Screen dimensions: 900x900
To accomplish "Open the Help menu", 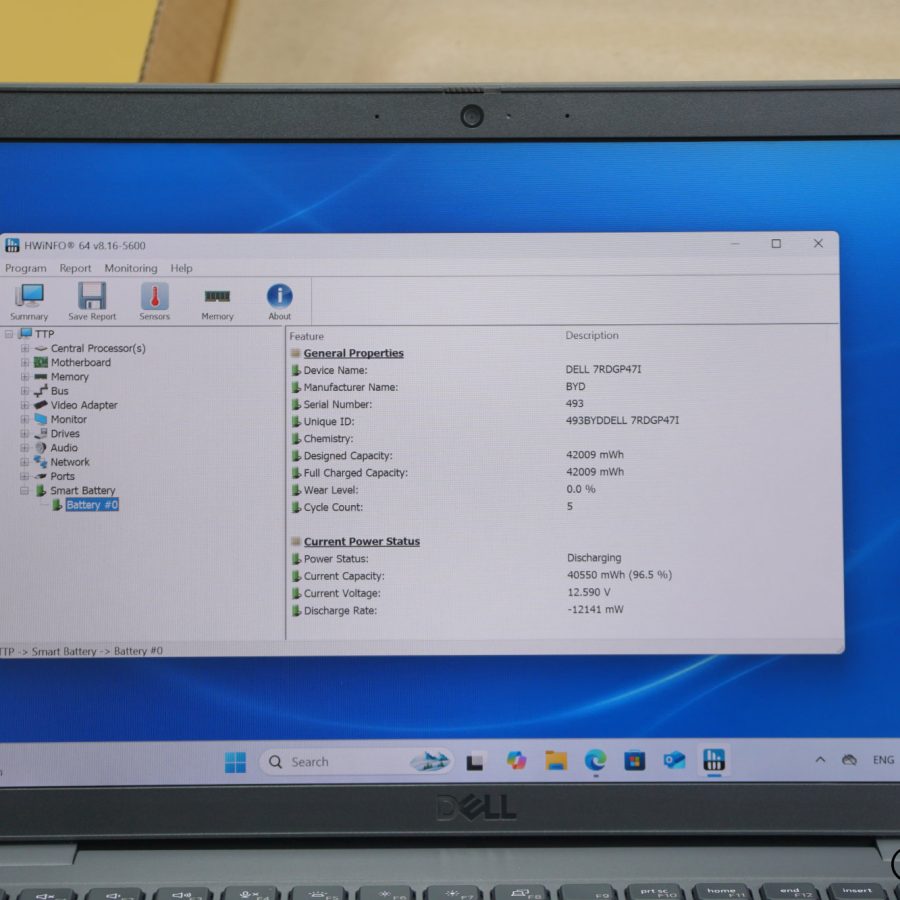I will click(x=181, y=268).
